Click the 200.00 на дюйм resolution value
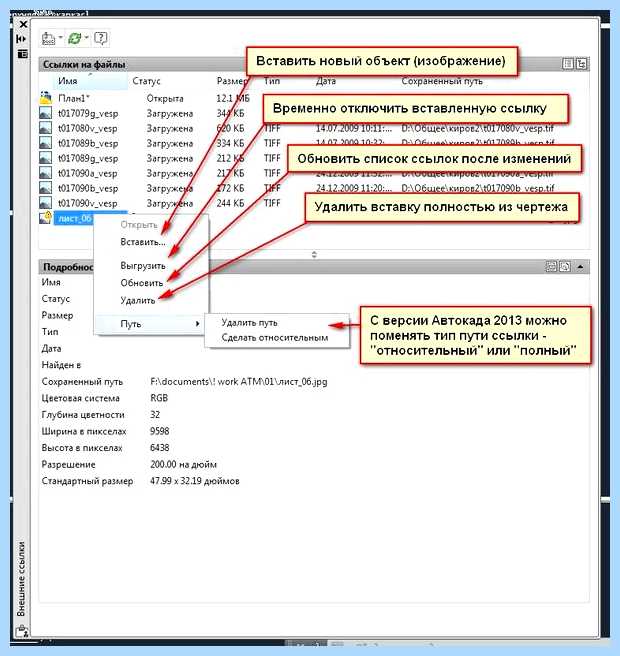Image resolution: width=620 pixels, height=656 pixels. pyautogui.click(x=183, y=464)
